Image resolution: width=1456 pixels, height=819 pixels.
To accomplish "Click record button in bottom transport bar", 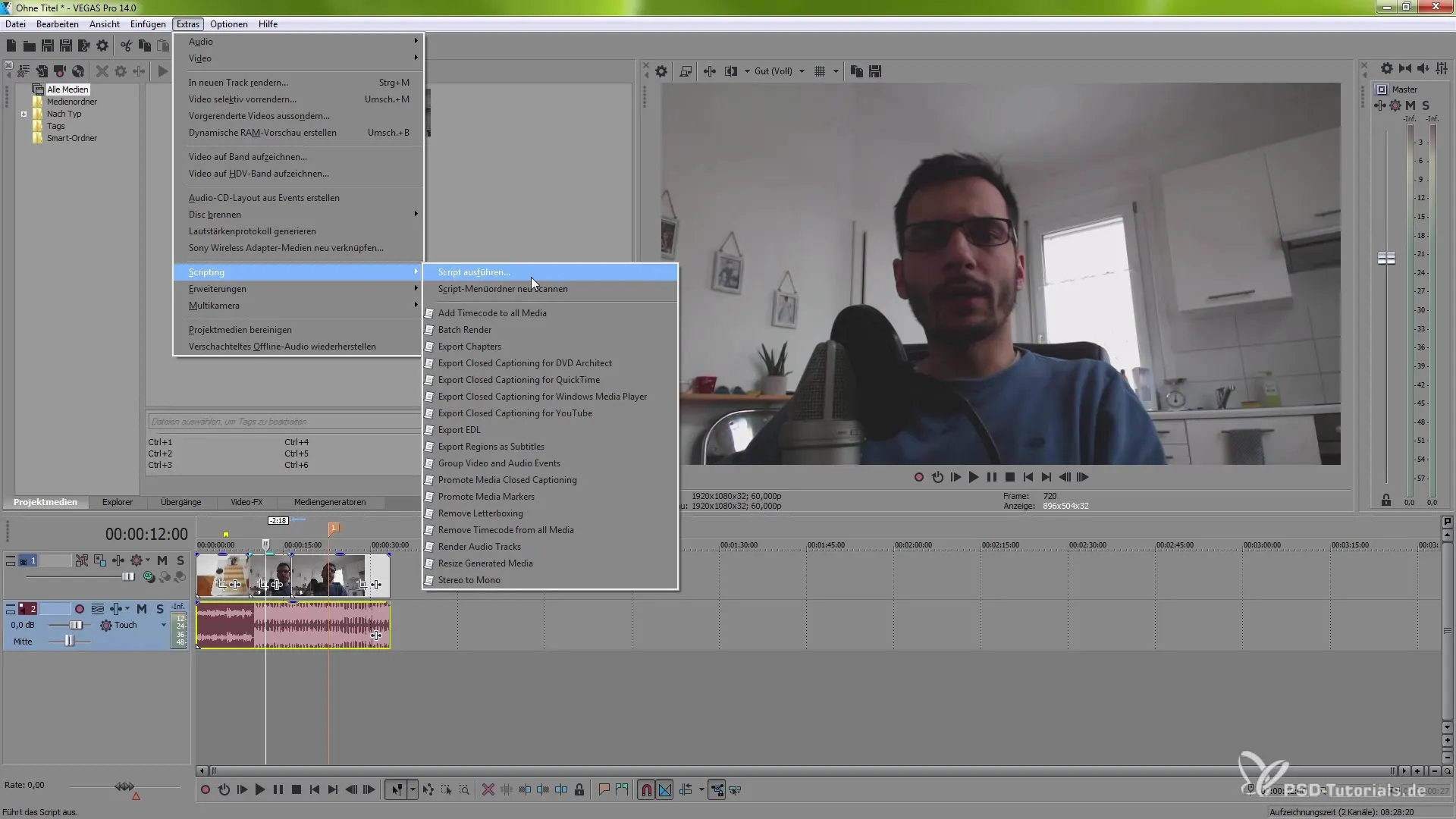I will 206,790.
